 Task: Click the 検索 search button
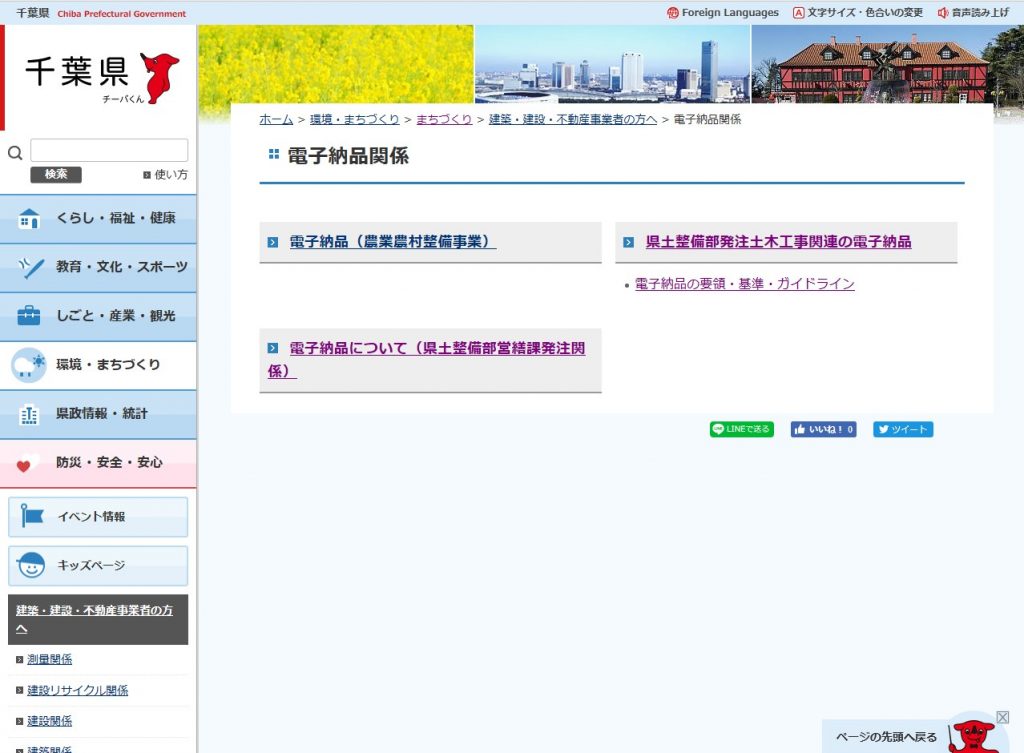point(56,174)
